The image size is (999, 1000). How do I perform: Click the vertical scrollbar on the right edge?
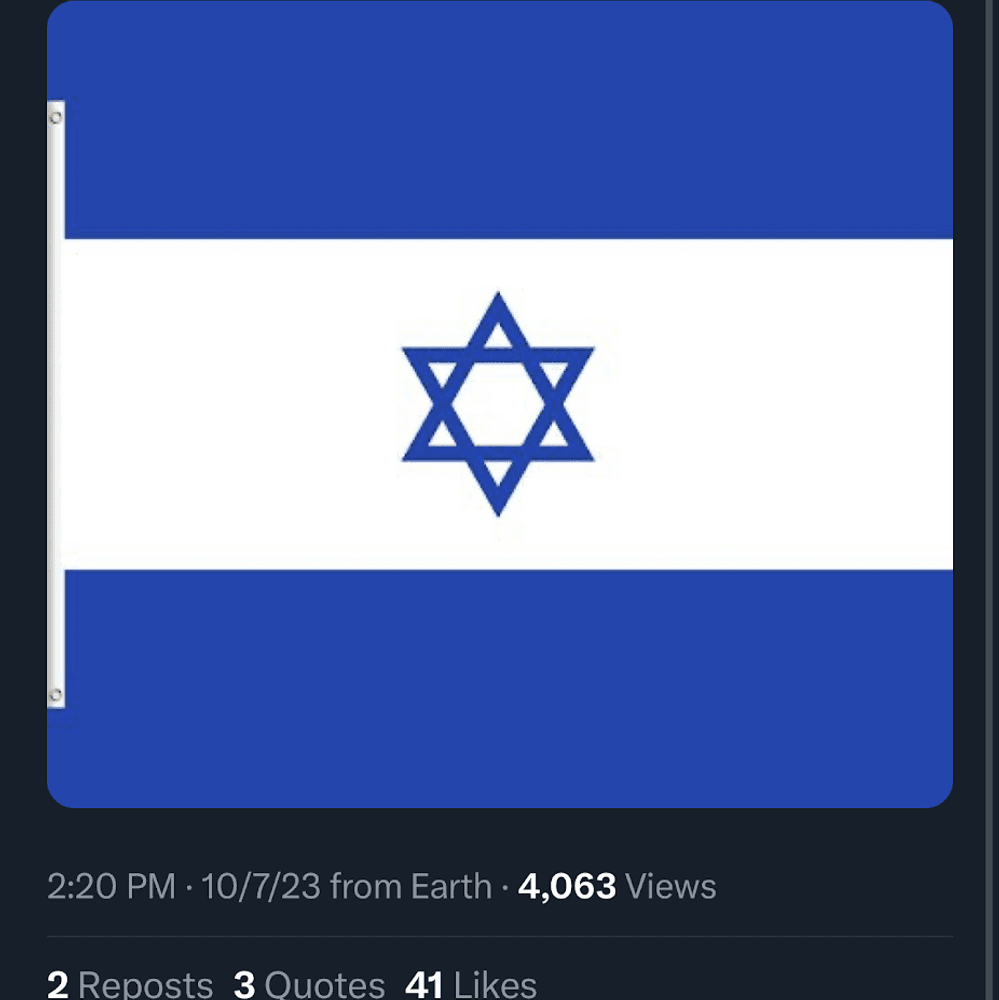990,500
